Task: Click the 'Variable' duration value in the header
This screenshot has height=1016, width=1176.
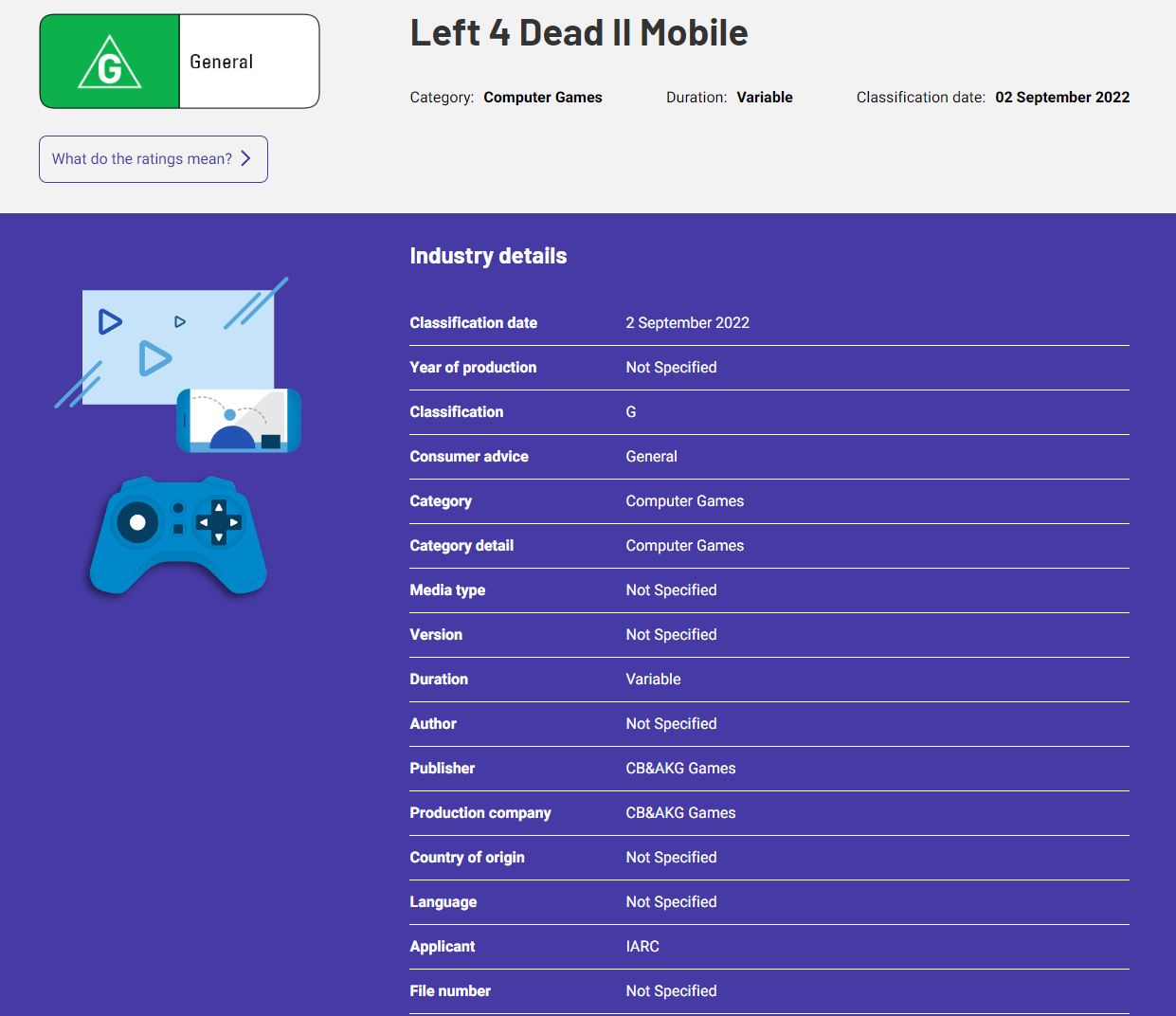Action: [x=764, y=98]
